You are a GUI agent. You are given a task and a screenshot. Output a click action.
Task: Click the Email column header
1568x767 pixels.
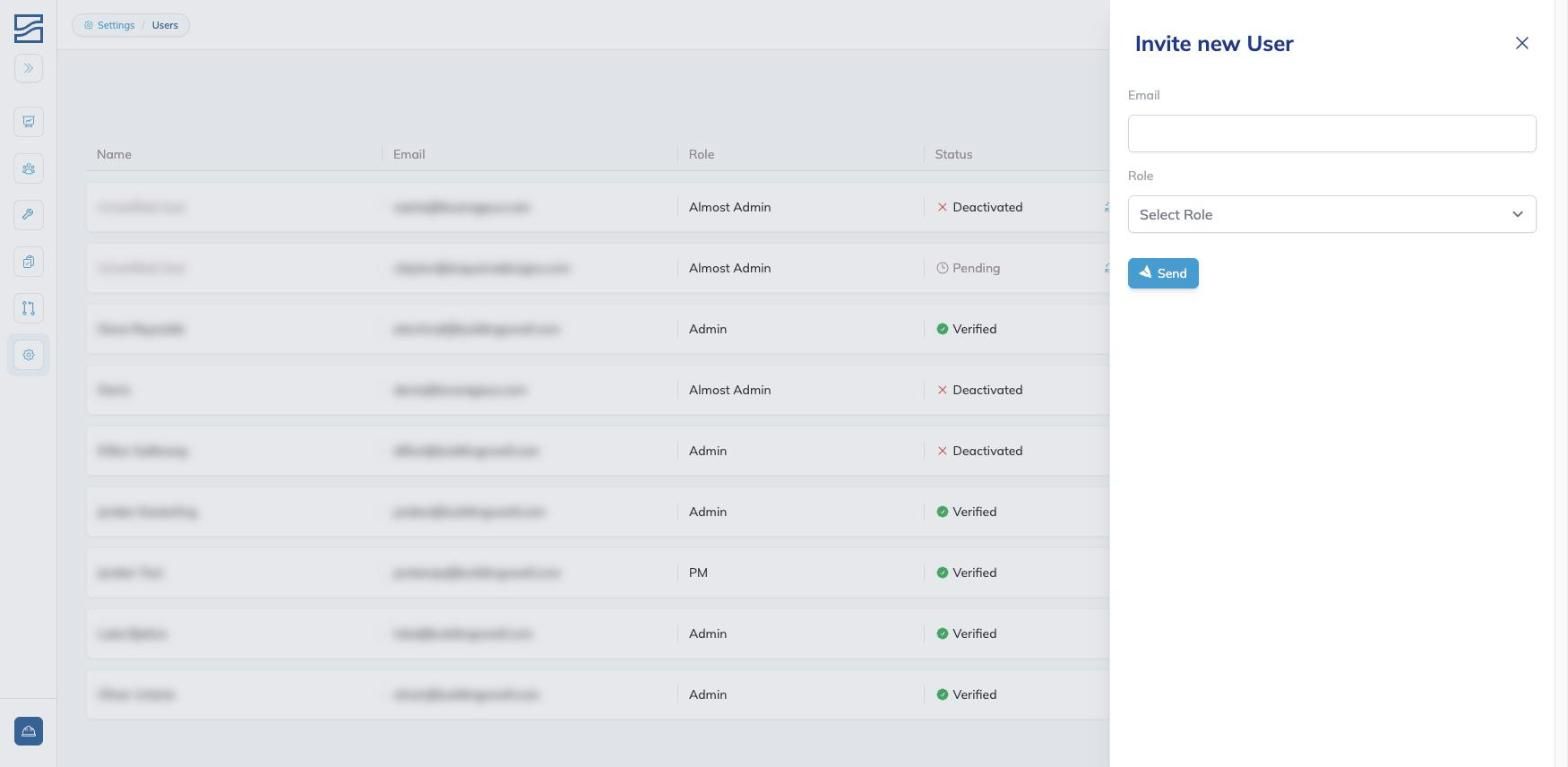pyautogui.click(x=409, y=154)
